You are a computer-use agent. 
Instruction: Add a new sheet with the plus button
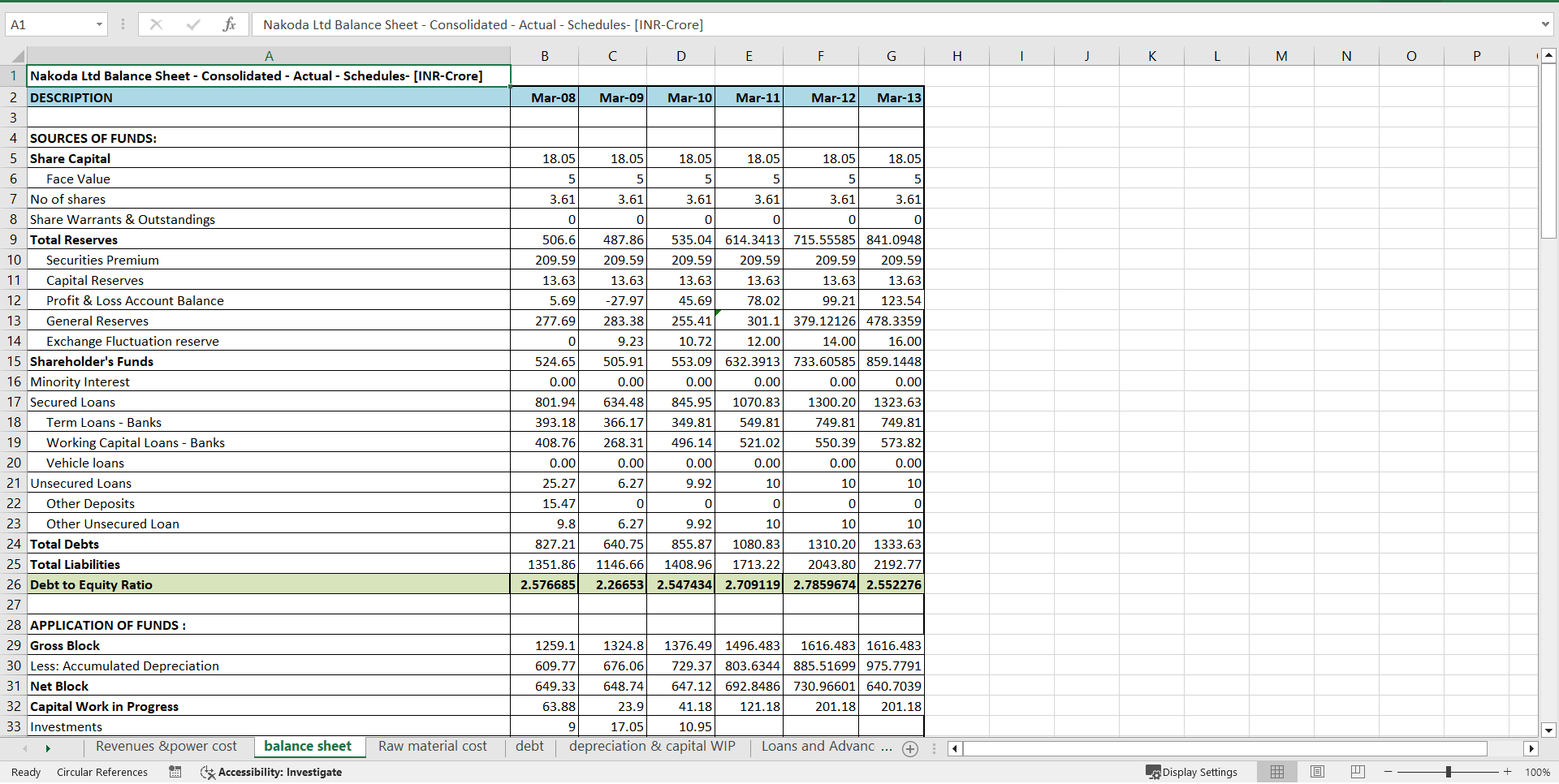point(910,748)
